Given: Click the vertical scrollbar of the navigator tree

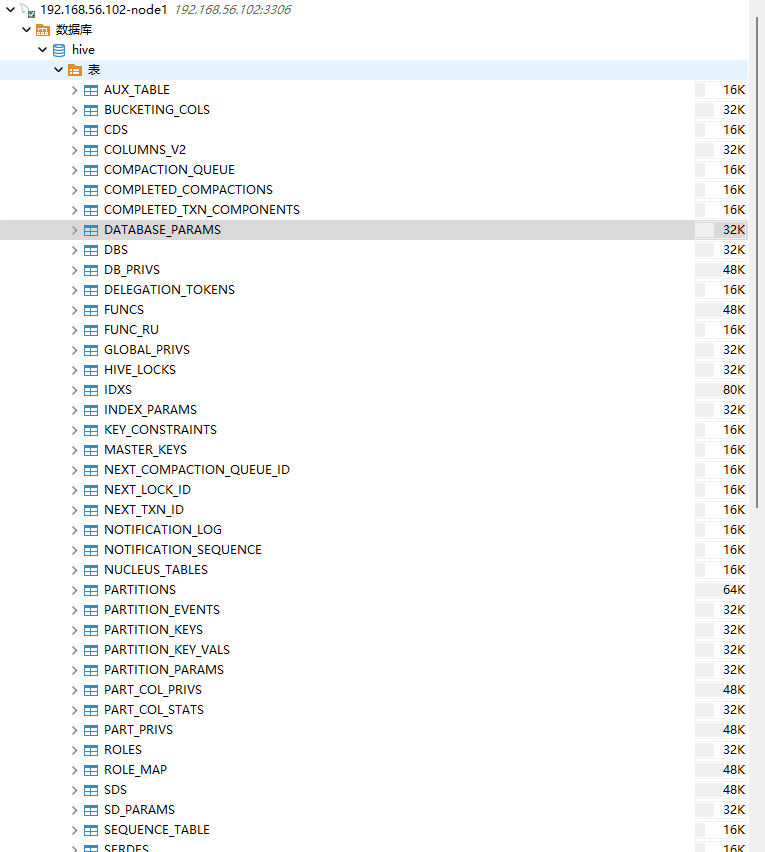Looking at the screenshot, I should (x=757, y=262).
